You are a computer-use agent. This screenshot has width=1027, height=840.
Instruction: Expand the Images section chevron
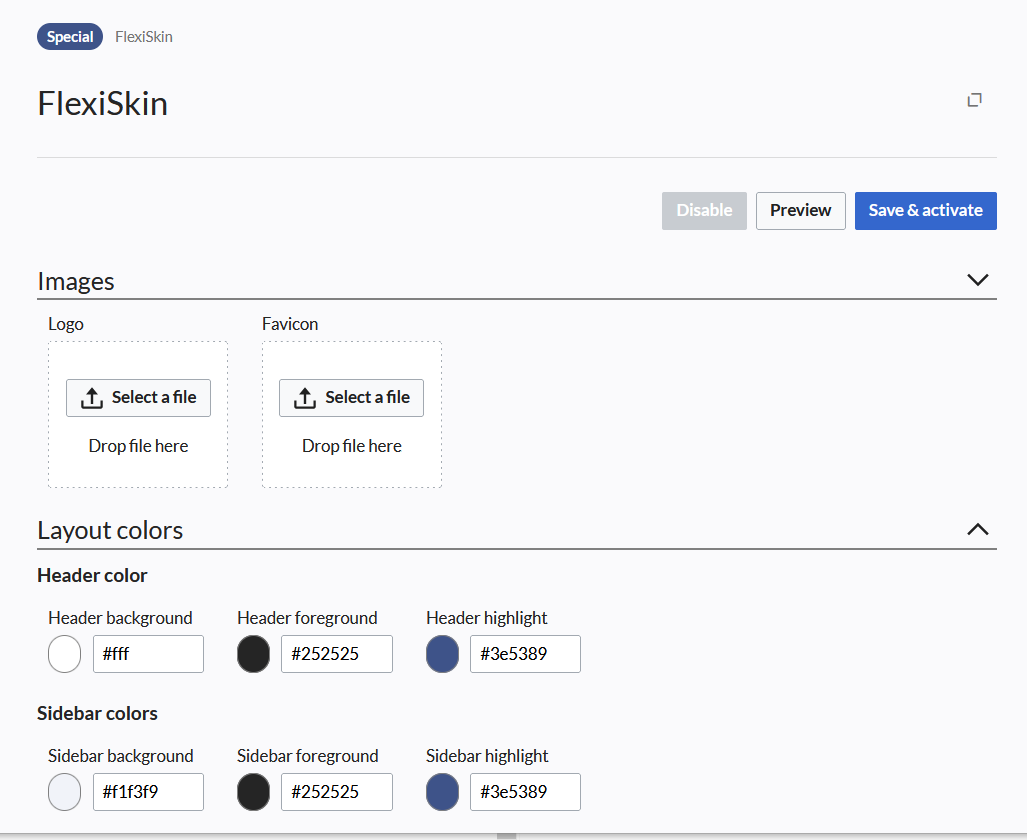(x=977, y=280)
